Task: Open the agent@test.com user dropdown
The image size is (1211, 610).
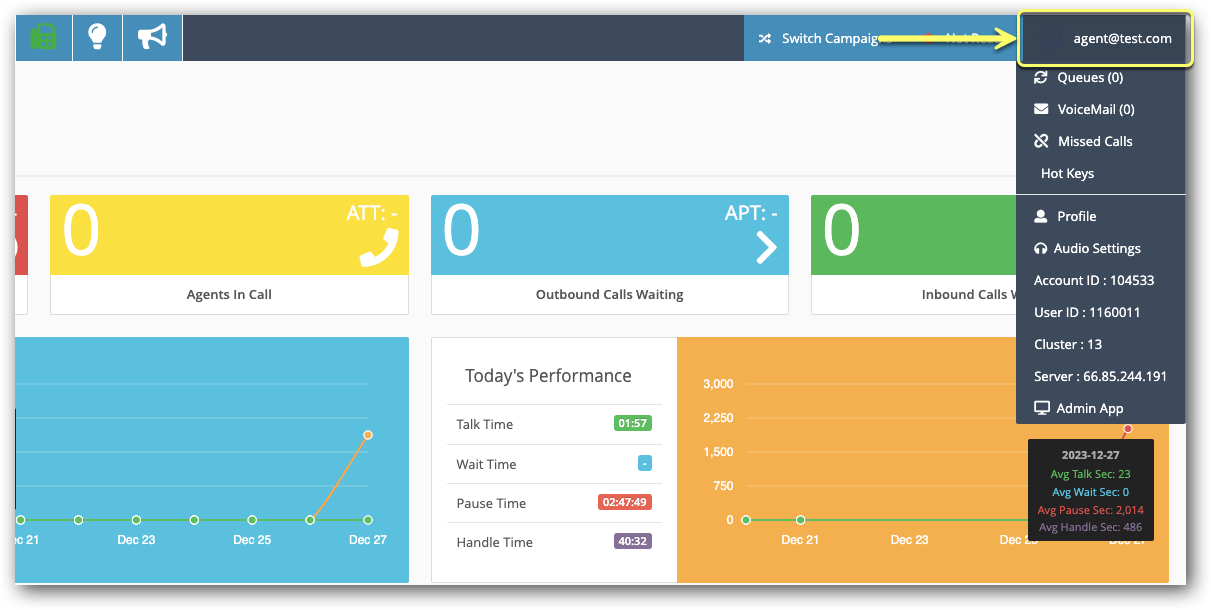Action: click(x=1105, y=39)
